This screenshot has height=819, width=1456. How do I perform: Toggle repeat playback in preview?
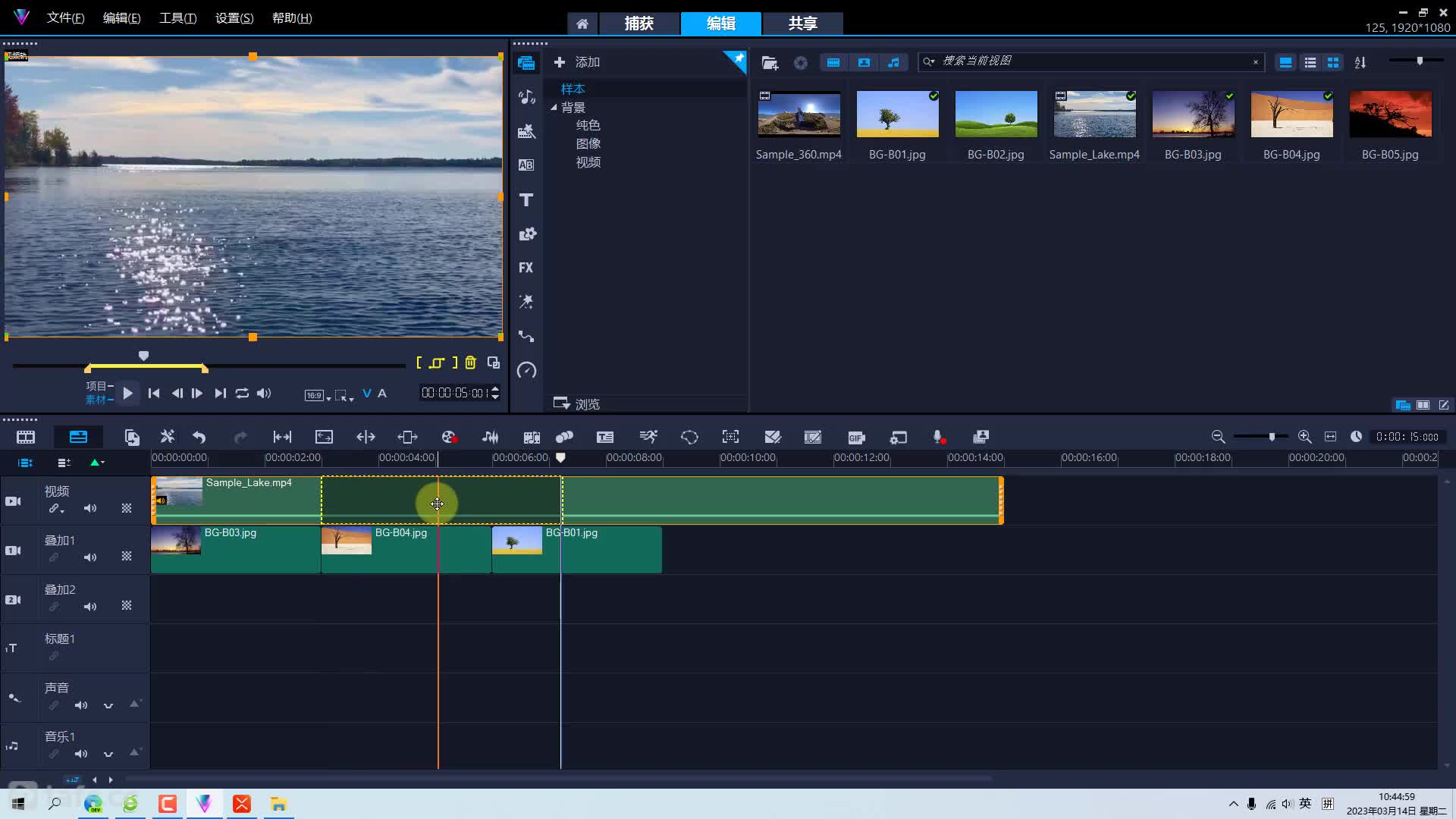[x=242, y=393]
